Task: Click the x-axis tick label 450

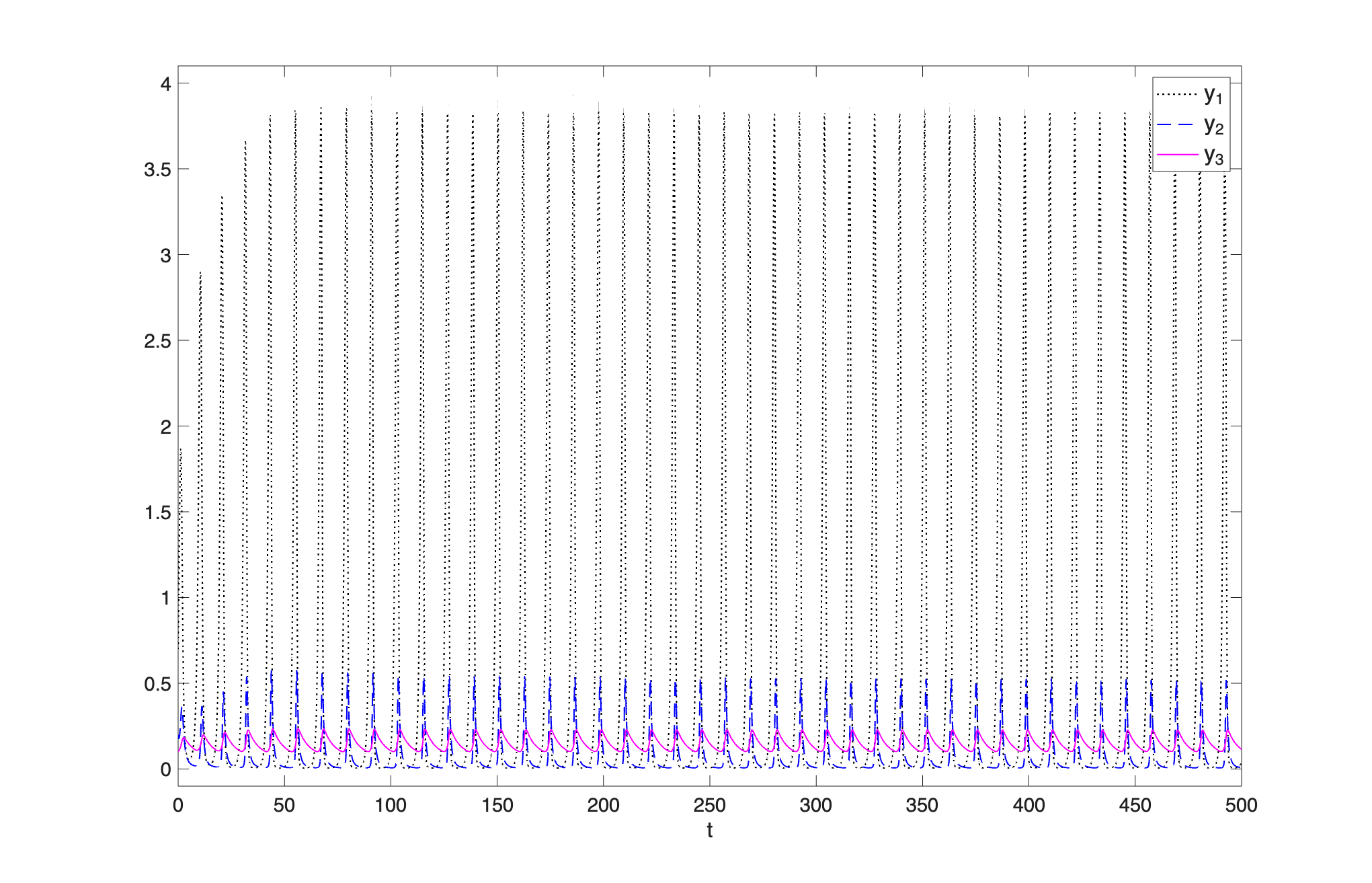Action: [1135, 806]
